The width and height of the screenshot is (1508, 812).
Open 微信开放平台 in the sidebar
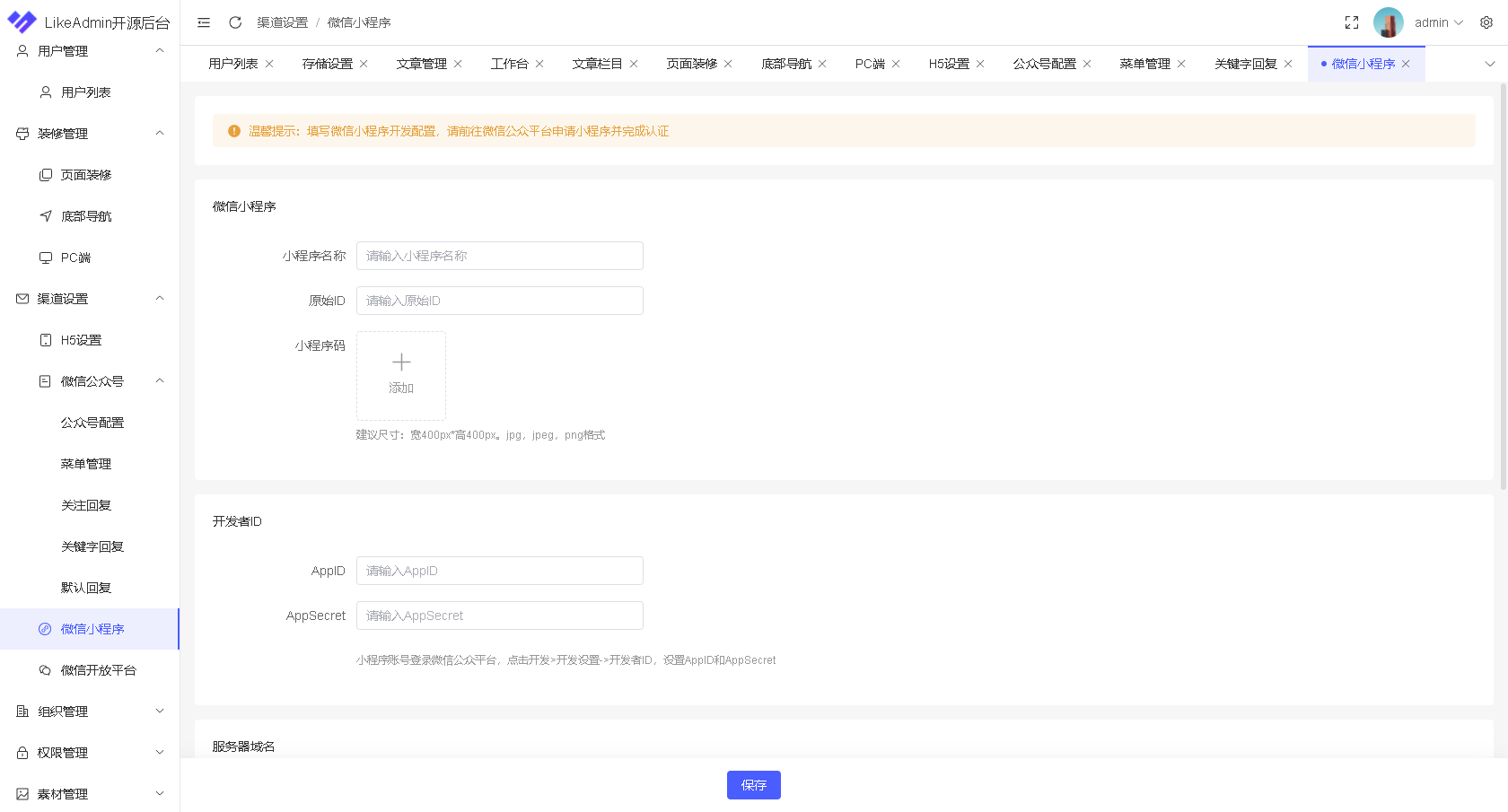90,670
